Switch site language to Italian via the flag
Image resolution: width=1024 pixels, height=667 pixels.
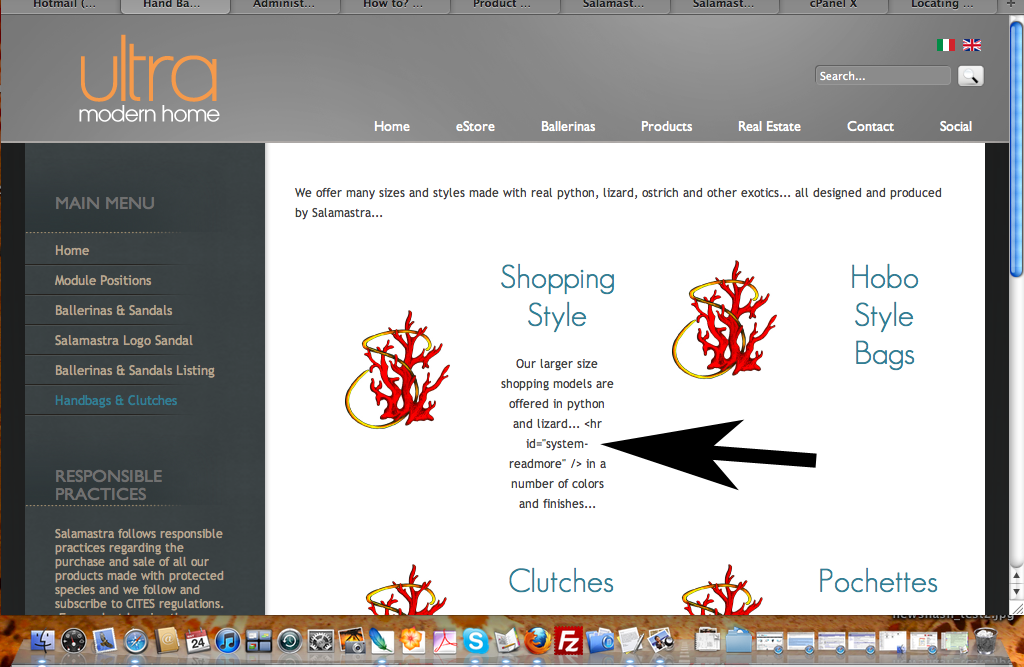pyautogui.click(x=946, y=45)
